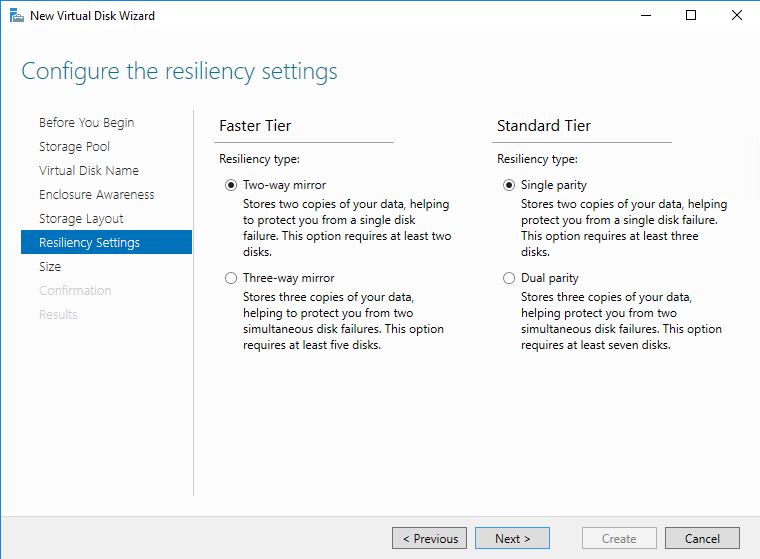Viewport: 760px width, 559px height.
Task: Click the Cancel button
Action: point(702,539)
